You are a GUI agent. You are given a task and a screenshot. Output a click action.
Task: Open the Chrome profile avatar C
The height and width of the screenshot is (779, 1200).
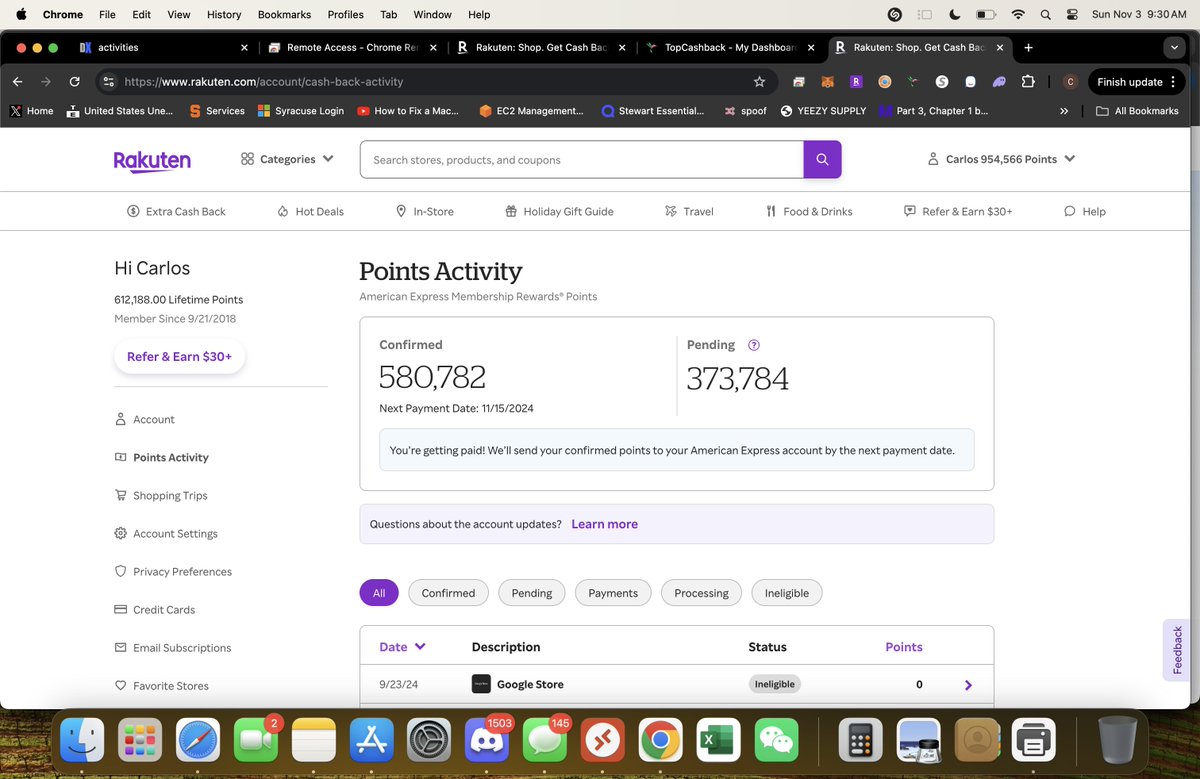click(x=1070, y=82)
